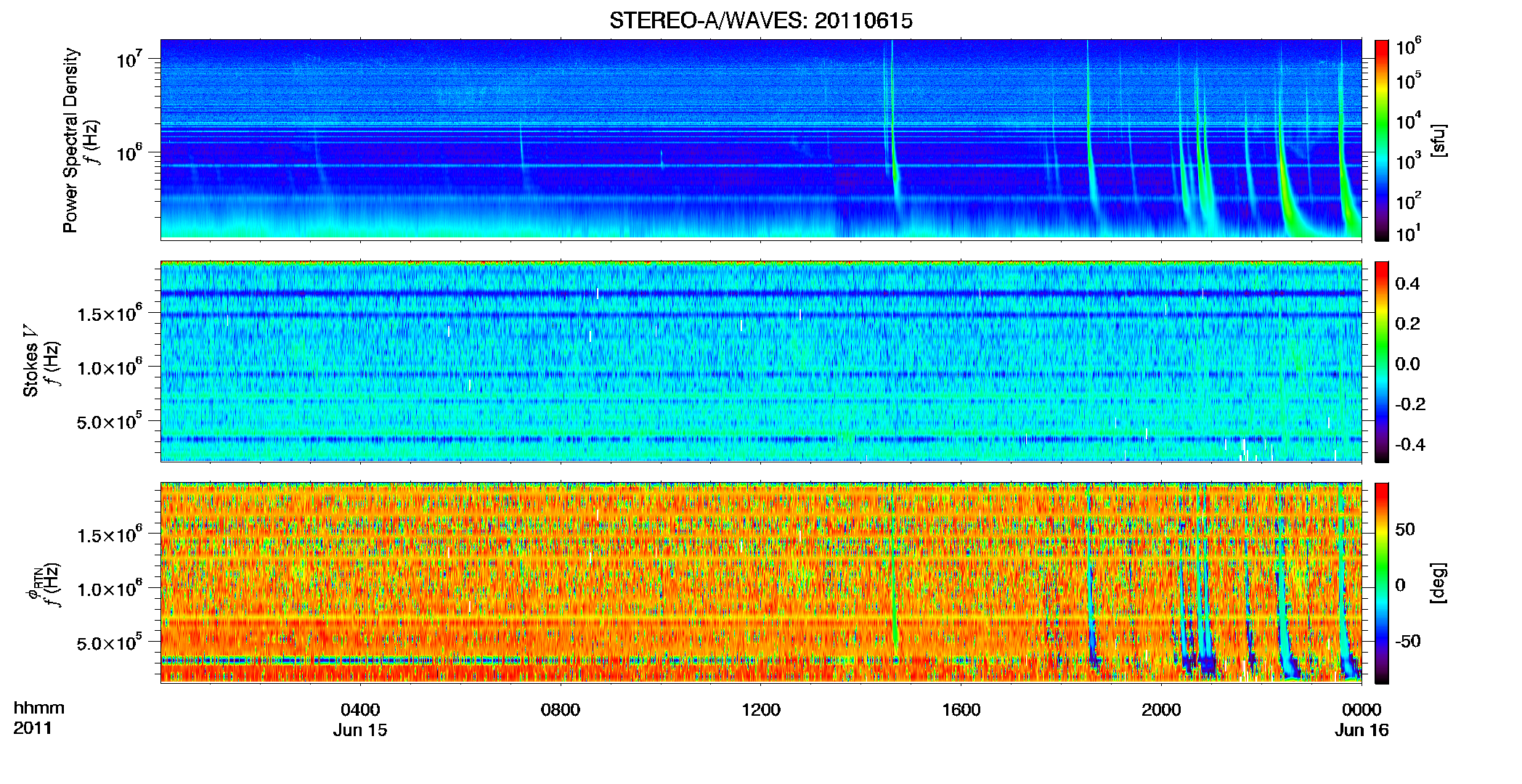
Task: Click the Power Spectral Density axis label
Action: point(70,140)
